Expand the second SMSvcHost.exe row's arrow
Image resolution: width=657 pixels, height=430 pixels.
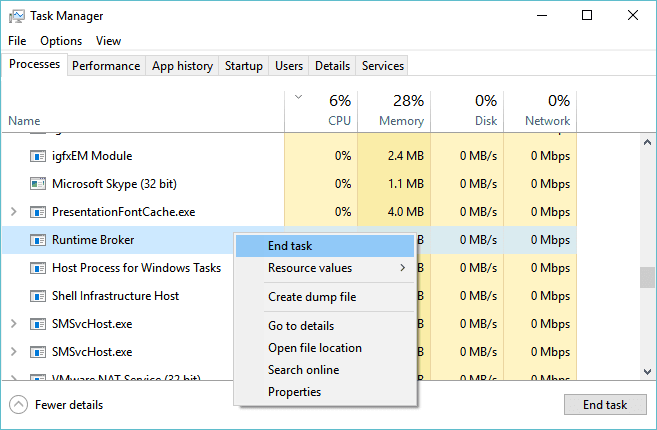[x=14, y=352]
